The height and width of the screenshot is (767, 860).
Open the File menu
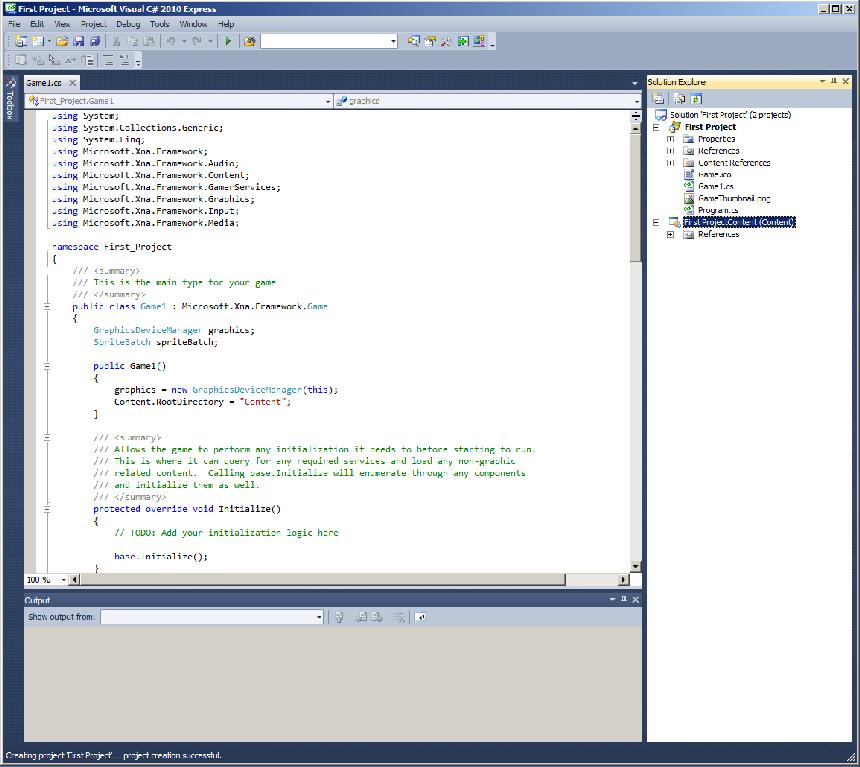(x=14, y=24)
